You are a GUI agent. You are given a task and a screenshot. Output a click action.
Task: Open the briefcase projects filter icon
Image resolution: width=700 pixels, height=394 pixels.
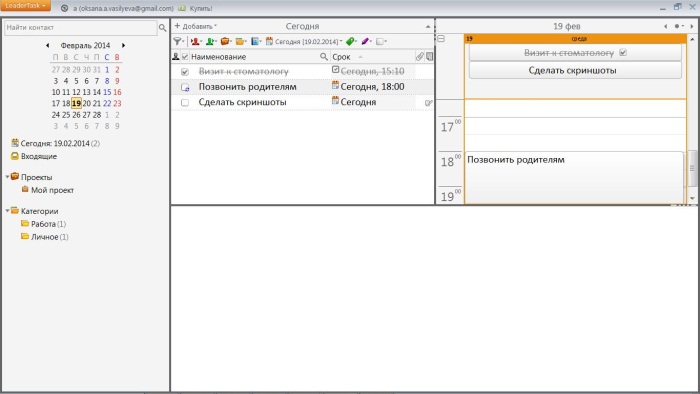pos(225,41)
